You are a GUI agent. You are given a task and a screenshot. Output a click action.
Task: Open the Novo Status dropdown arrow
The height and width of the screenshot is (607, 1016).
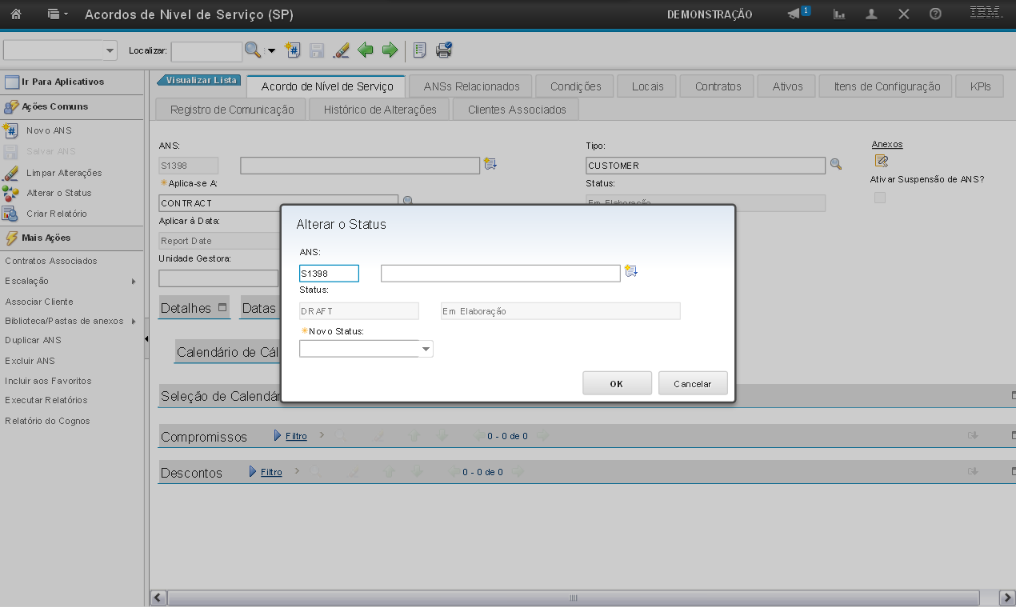pos(426,350)
